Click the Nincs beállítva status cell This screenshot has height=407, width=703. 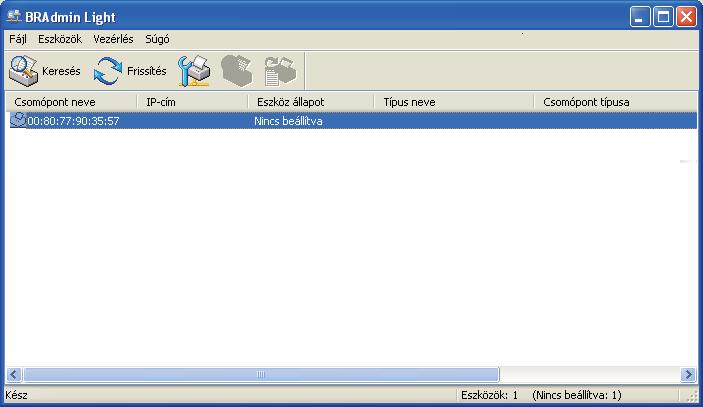click(x=288, y=121)
